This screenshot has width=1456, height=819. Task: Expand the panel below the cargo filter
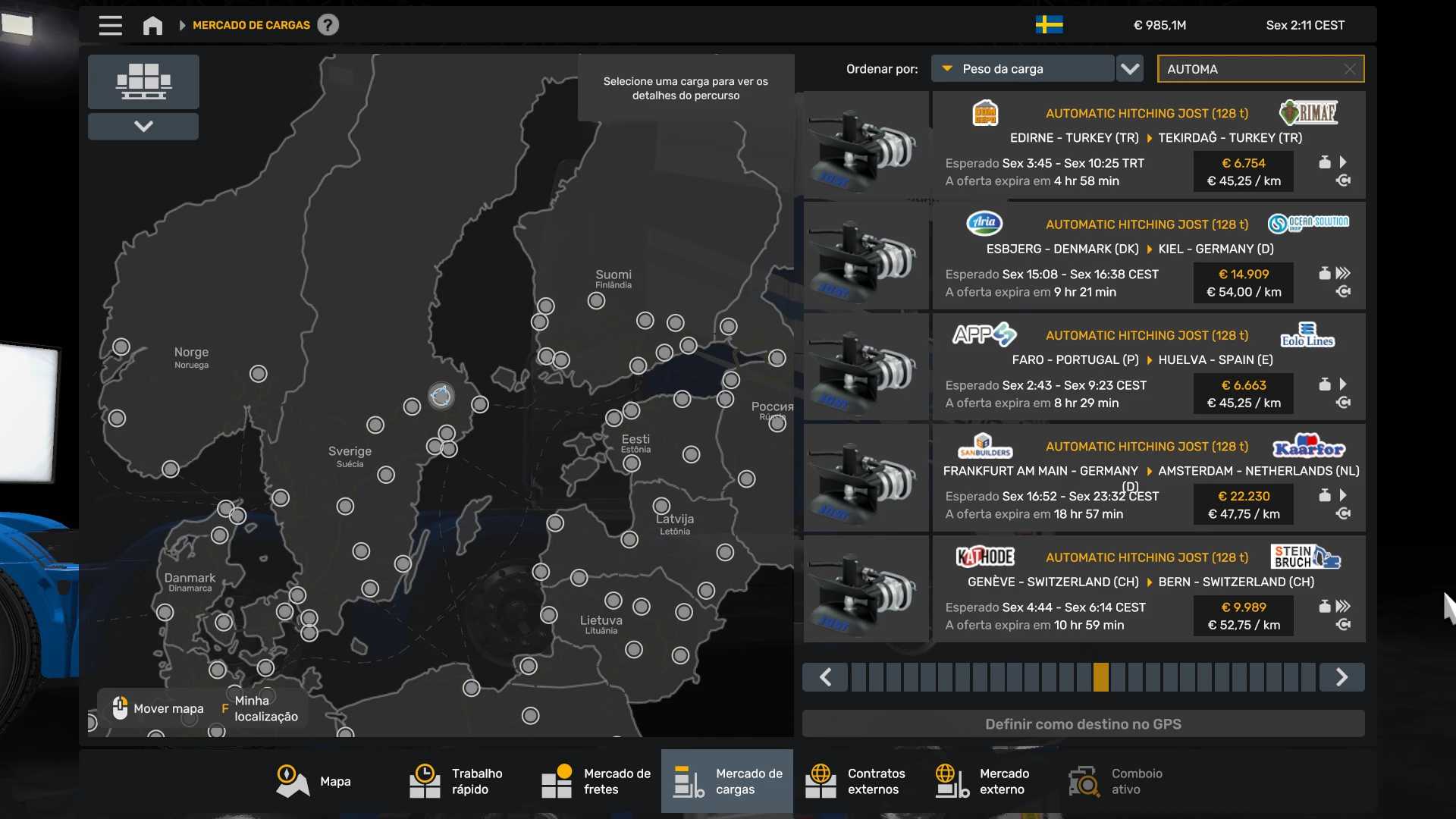point(143,126)
